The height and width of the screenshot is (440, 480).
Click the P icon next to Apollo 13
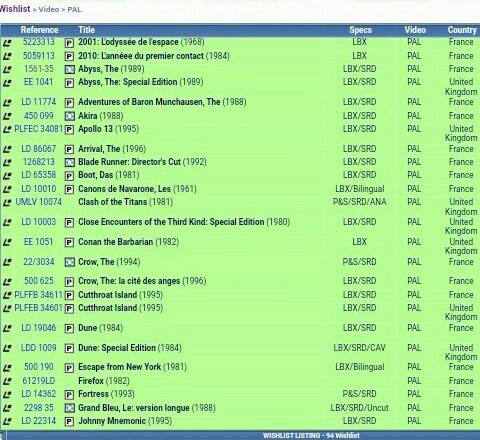click(69, 130)
